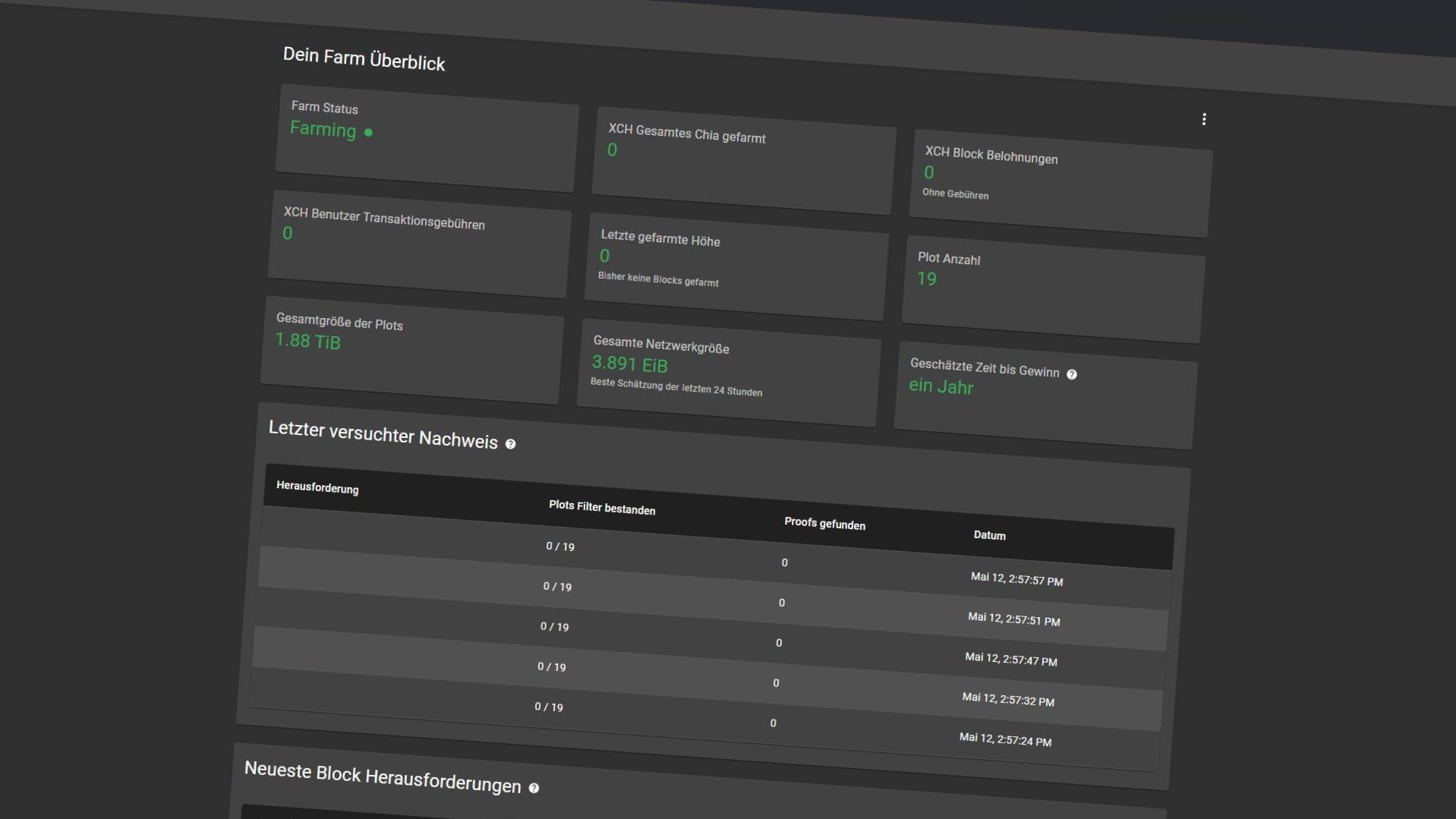Click the Plot Anzahl value 19

pyautogui.click(x=927, y=279)
